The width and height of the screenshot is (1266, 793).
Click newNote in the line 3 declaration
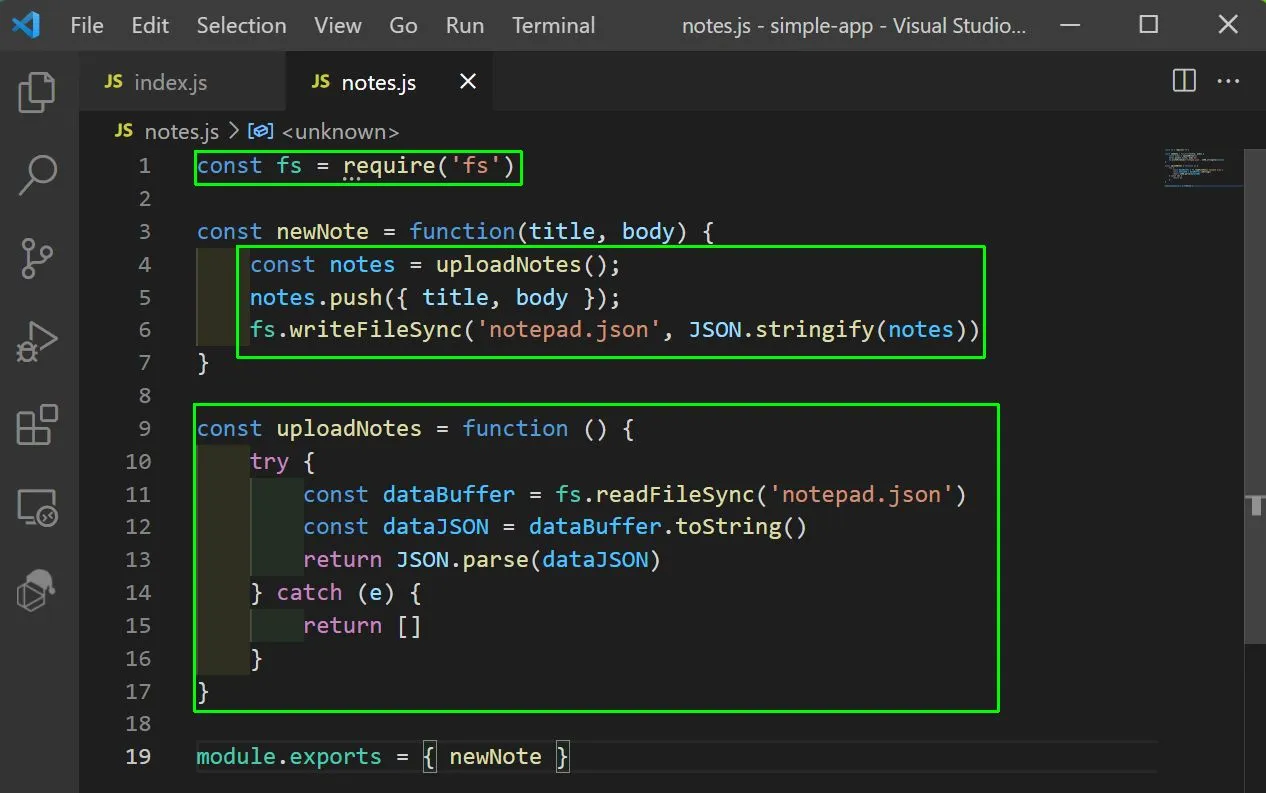tap(322, 231)
